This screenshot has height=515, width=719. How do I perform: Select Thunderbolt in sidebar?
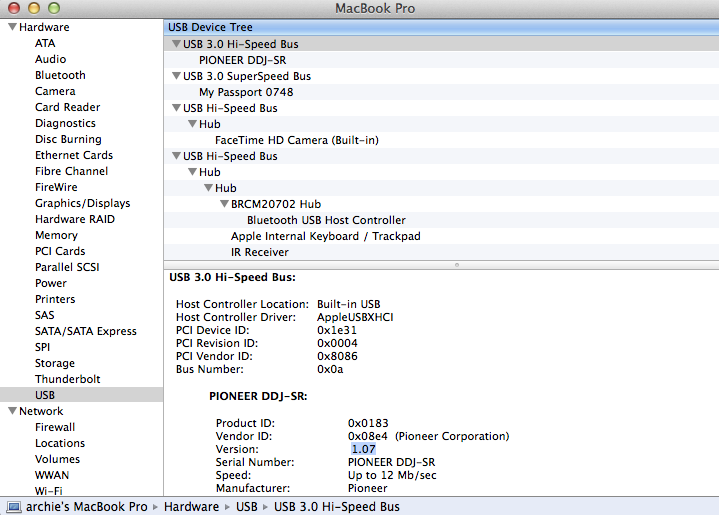click(x=67, y=379)
